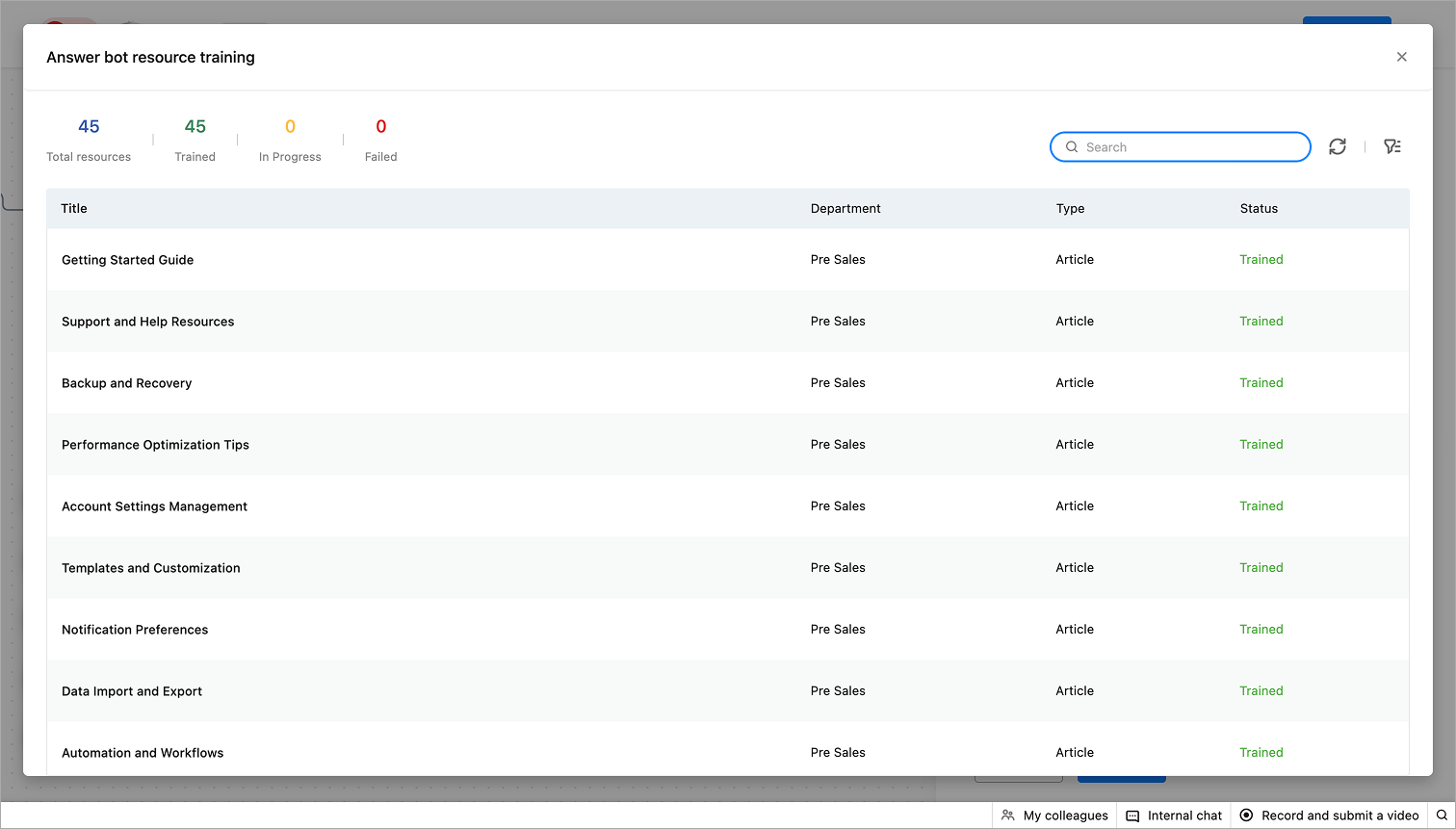Select Notification Preferences row

pos(728,630)
